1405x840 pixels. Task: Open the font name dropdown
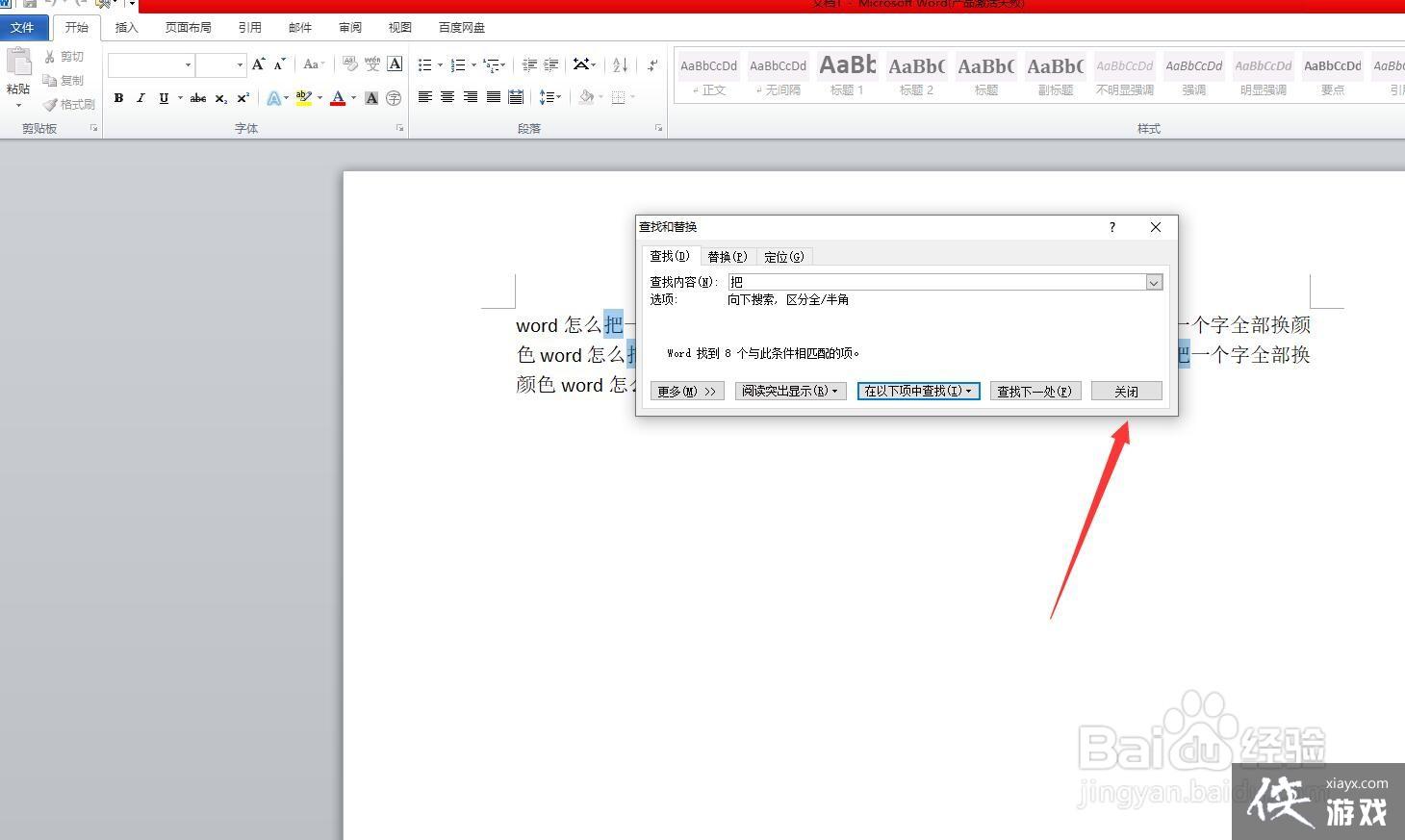188,65
